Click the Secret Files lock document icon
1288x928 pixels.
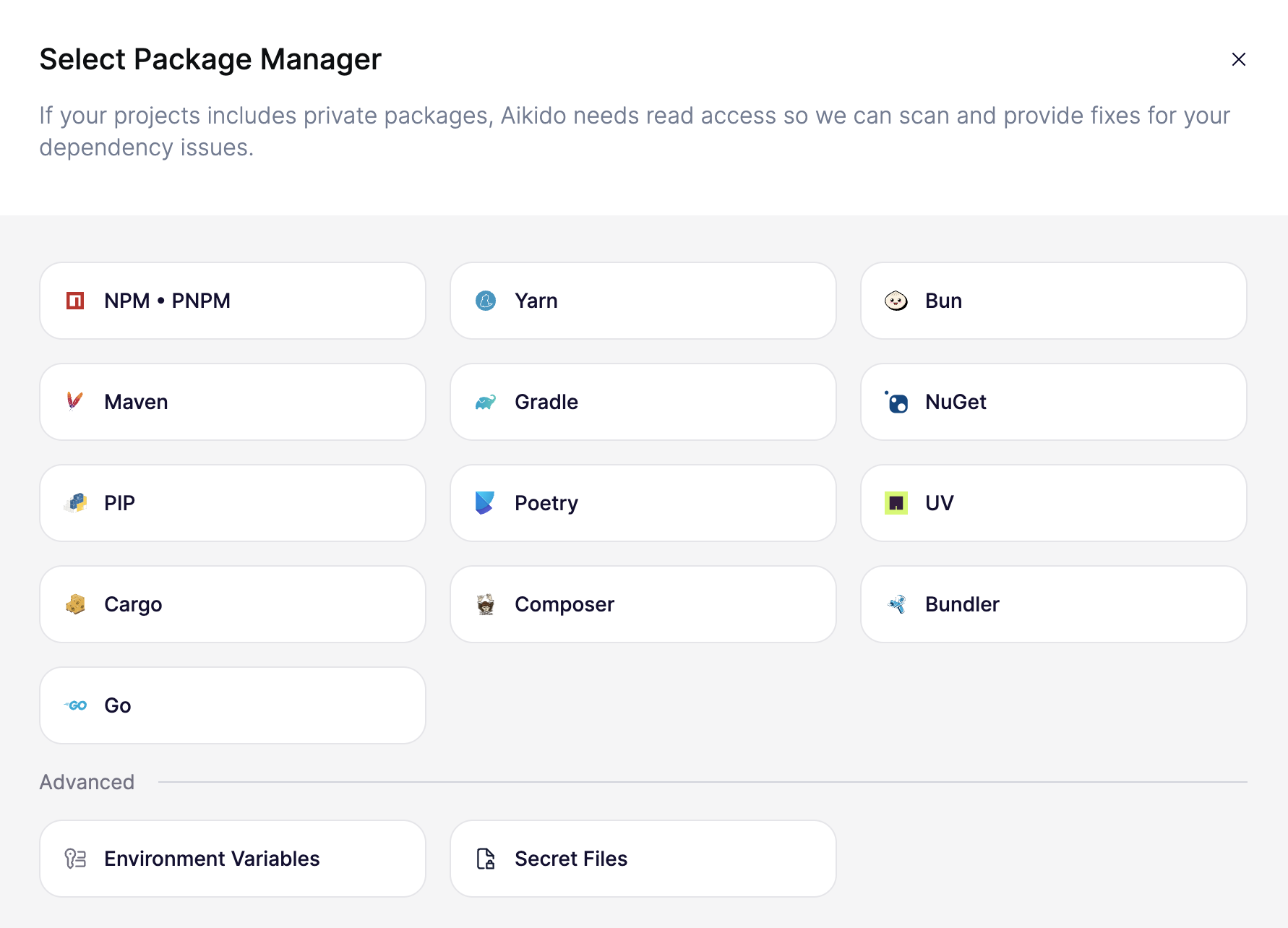(486, 859)
